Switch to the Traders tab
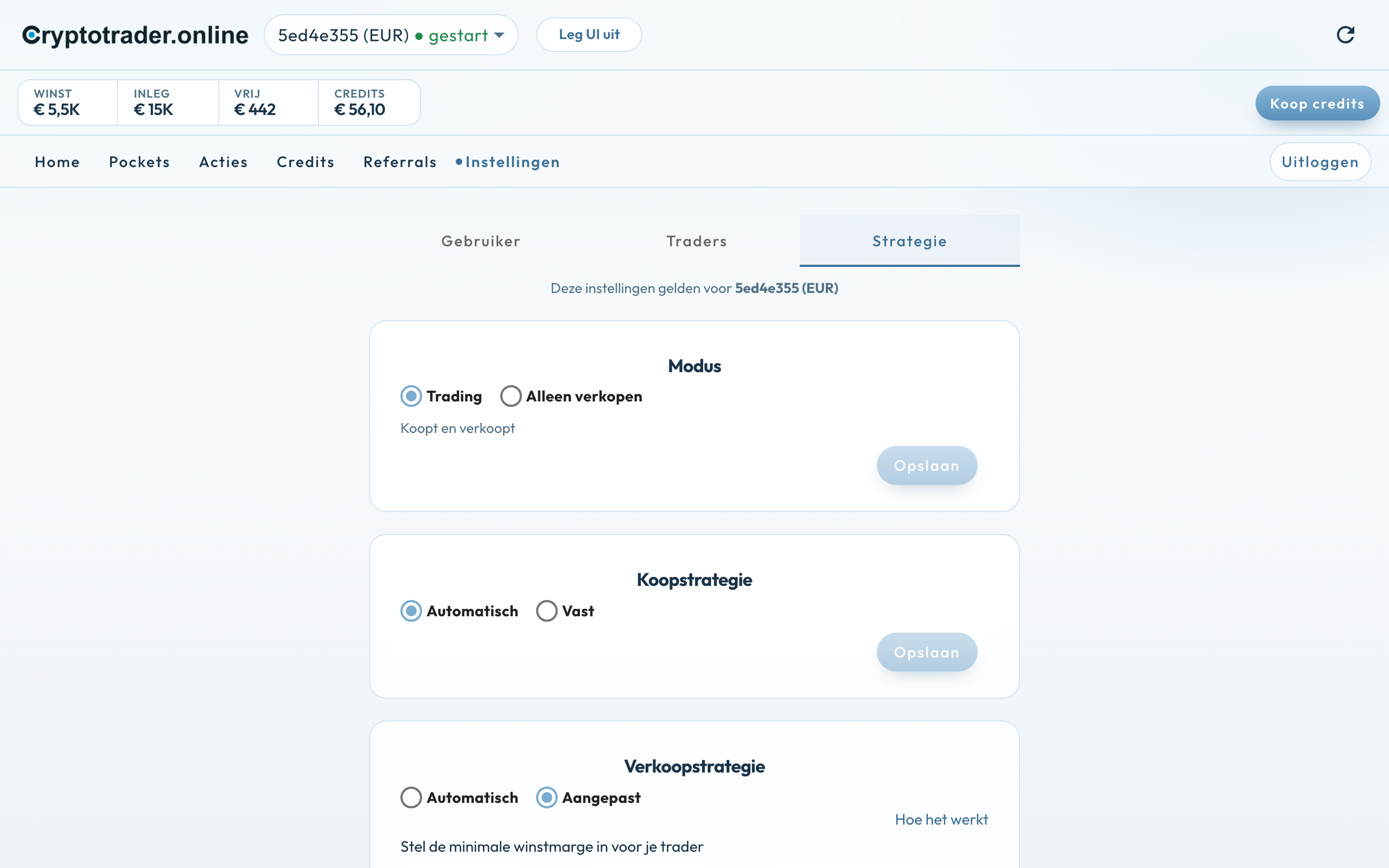1389x868 pixels. pos(696,241)
